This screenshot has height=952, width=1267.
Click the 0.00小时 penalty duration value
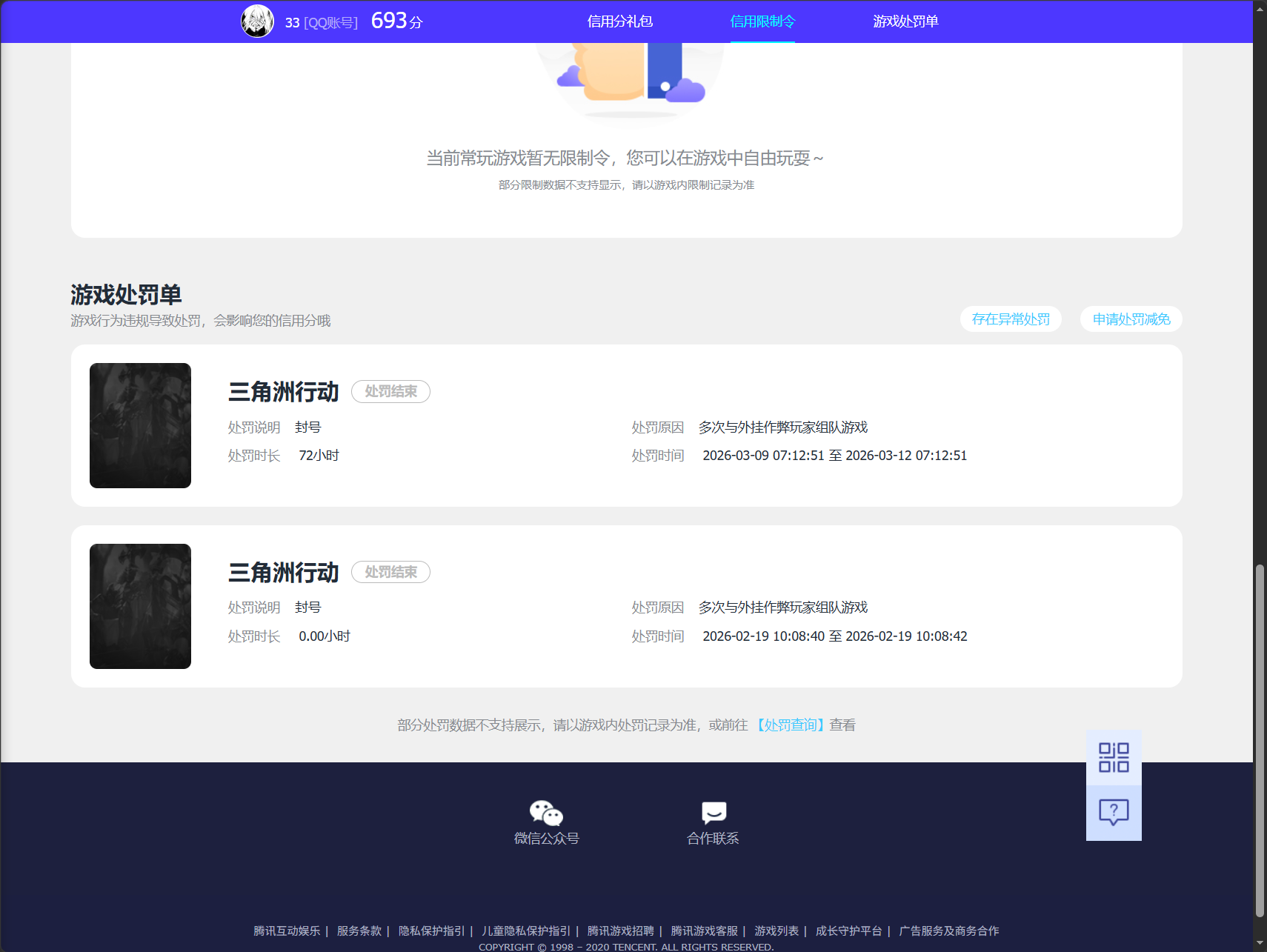(325, 636)
